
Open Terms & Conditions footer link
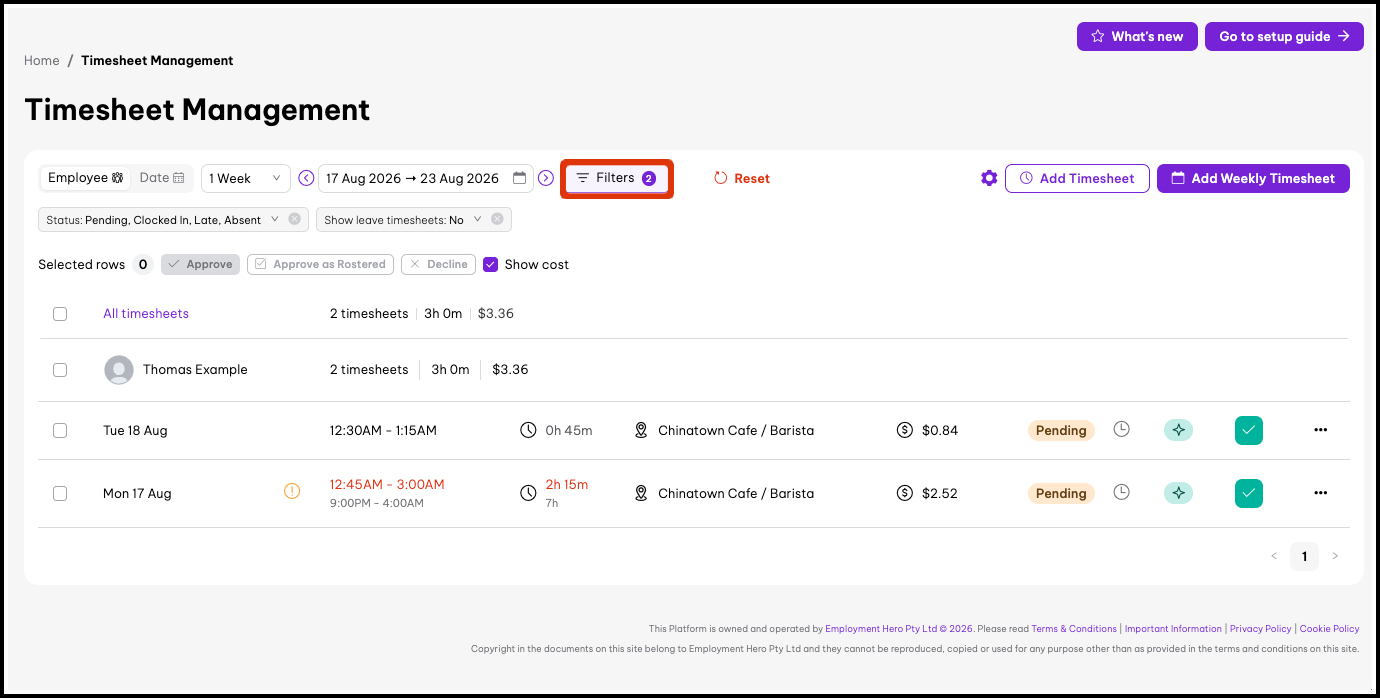coord(1074,629)
